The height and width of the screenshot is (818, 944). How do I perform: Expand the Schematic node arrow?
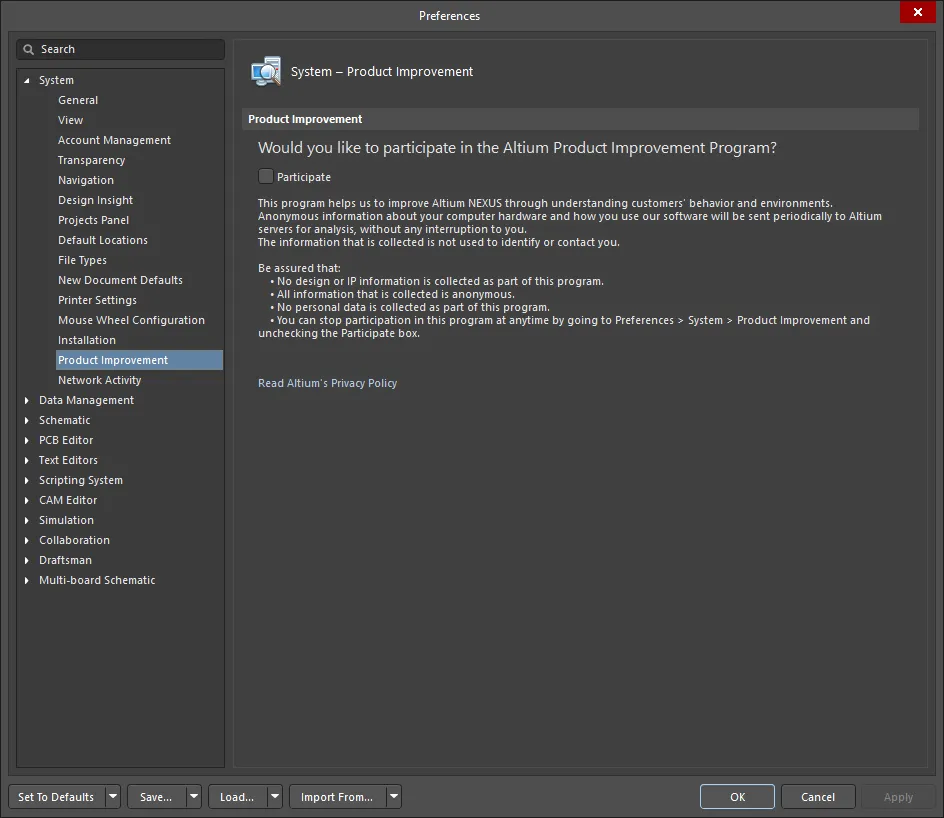pos(26,420)
